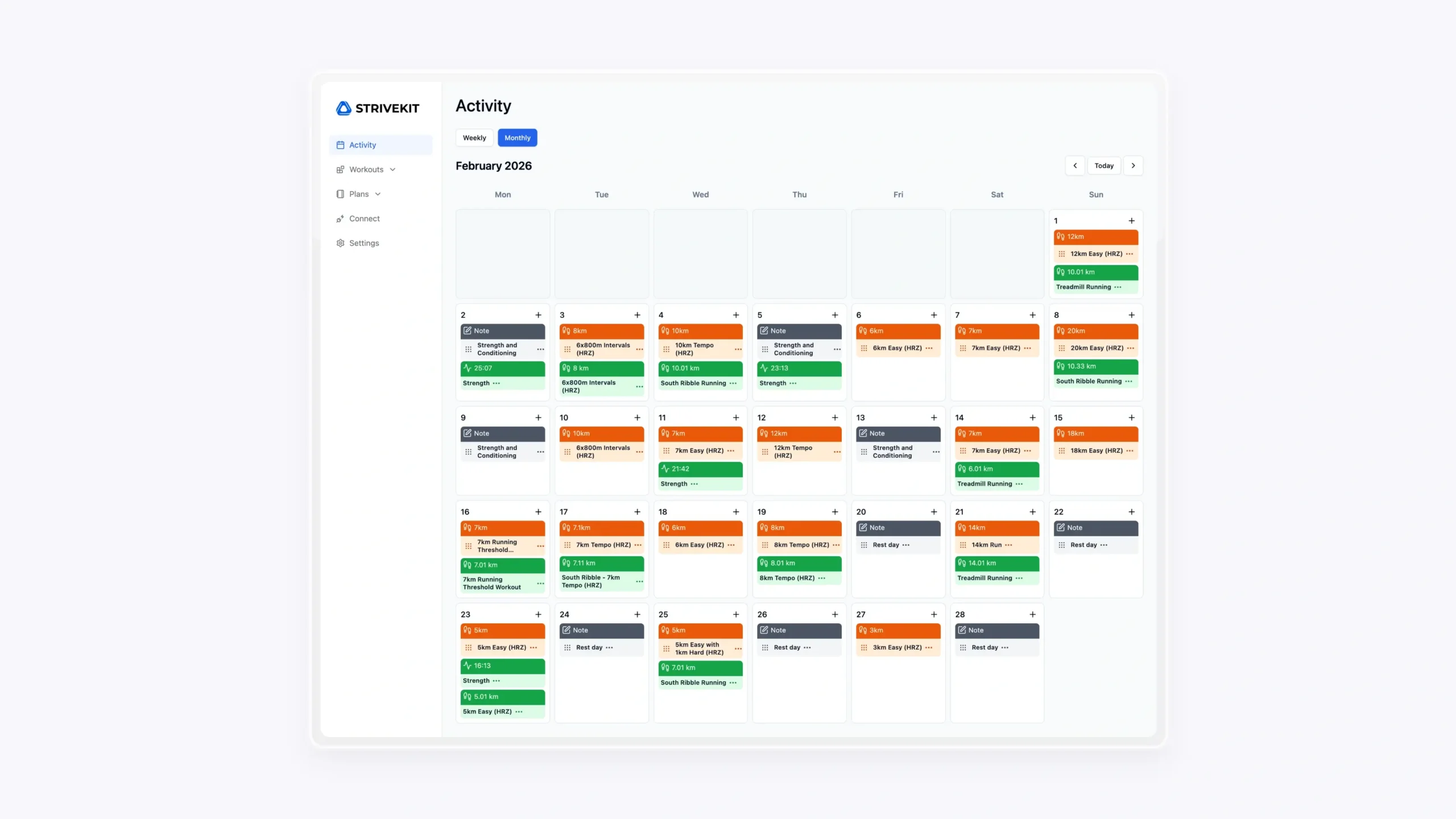Open three-dot menu for 12km Easy (HRZ)
The height and width of the screenshot is (819, 1456).
1130,254
